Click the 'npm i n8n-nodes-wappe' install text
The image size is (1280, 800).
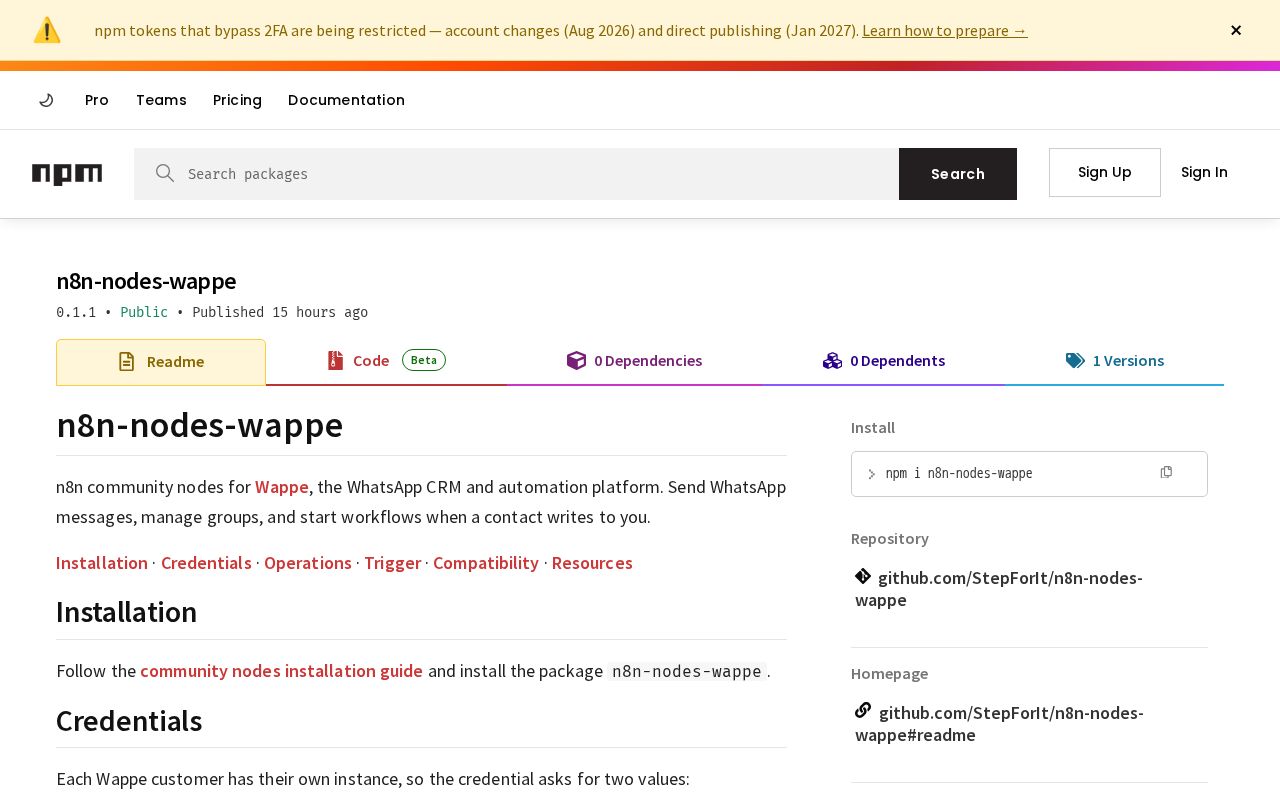959,474
